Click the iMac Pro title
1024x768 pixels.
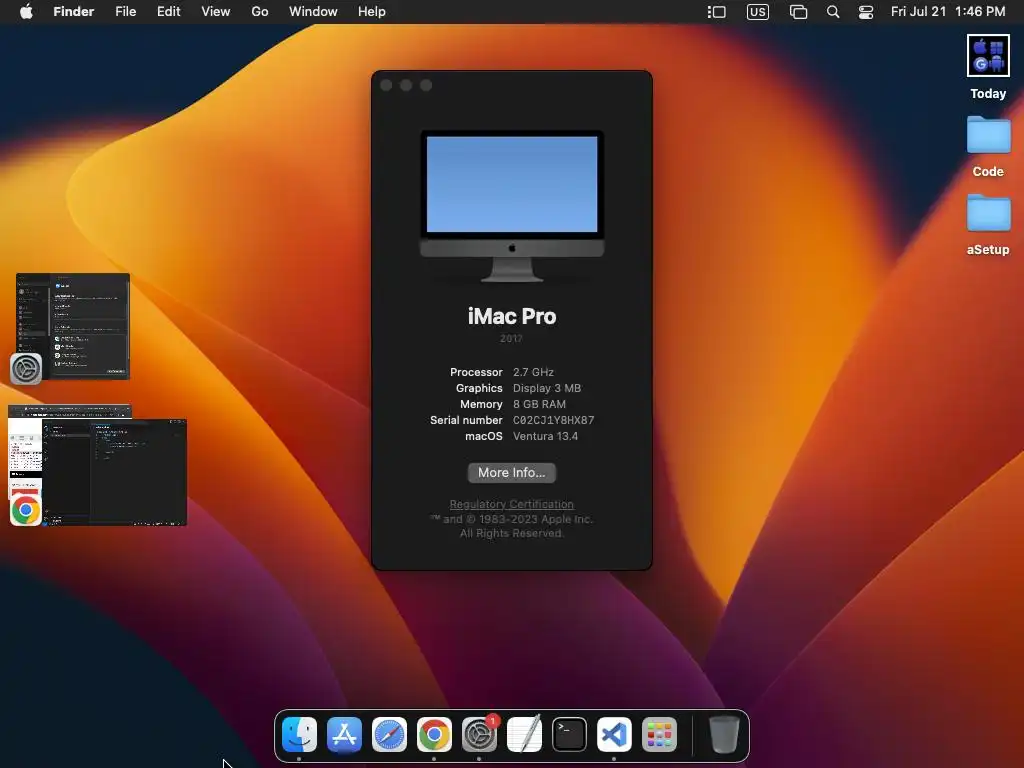click(512, 317)
